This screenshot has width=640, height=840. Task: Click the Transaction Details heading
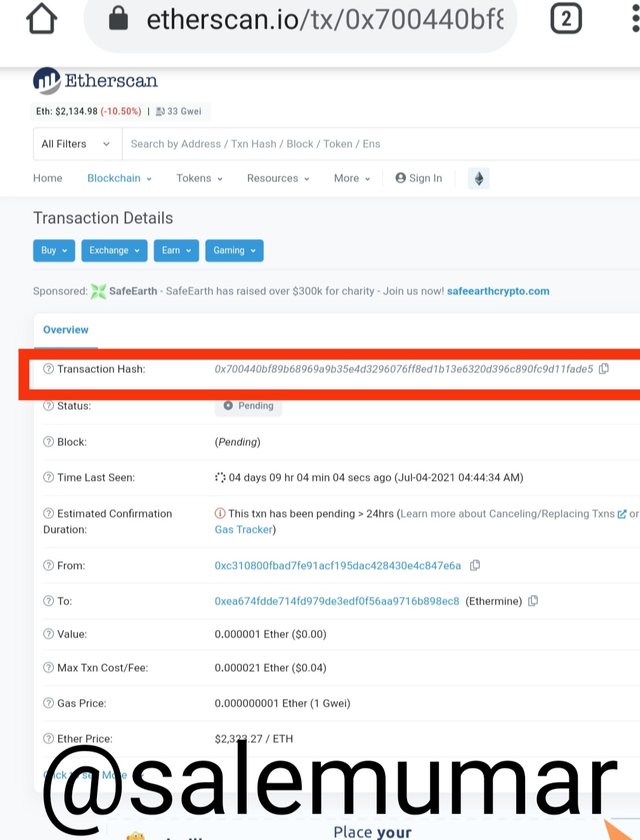[x=103, y=218]
